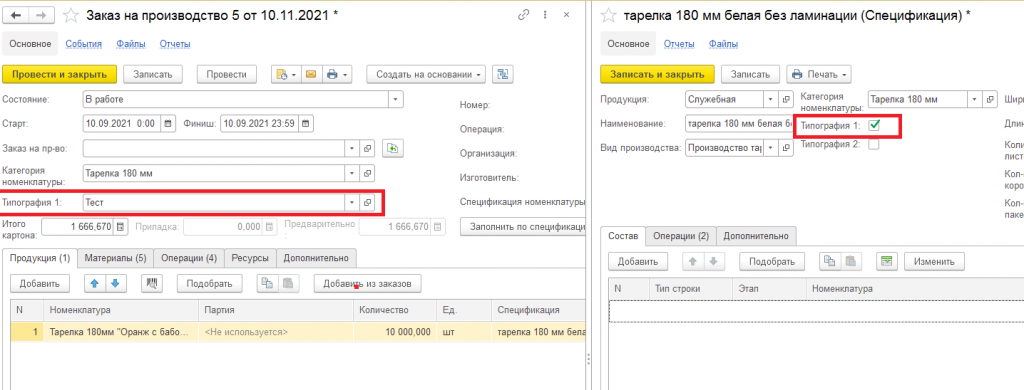Copy rows icon in Продукция toolbar
Image resolution: width=1024 pixels, height=390 pixels.
(267, 284)
